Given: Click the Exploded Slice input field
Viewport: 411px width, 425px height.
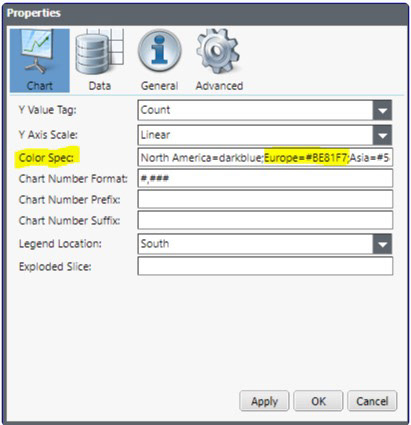Looking at the screenshot, I should [265, 266].
